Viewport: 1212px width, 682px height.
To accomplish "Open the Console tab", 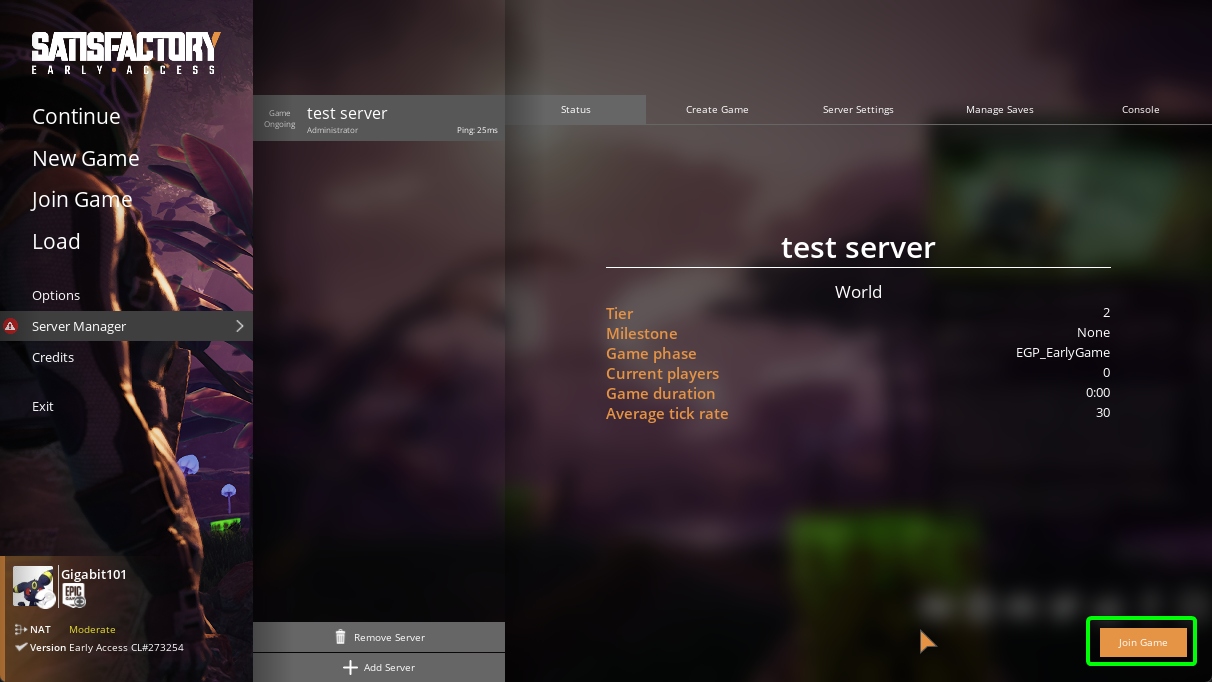I will pyautogui.click(x=1140, y=109).
